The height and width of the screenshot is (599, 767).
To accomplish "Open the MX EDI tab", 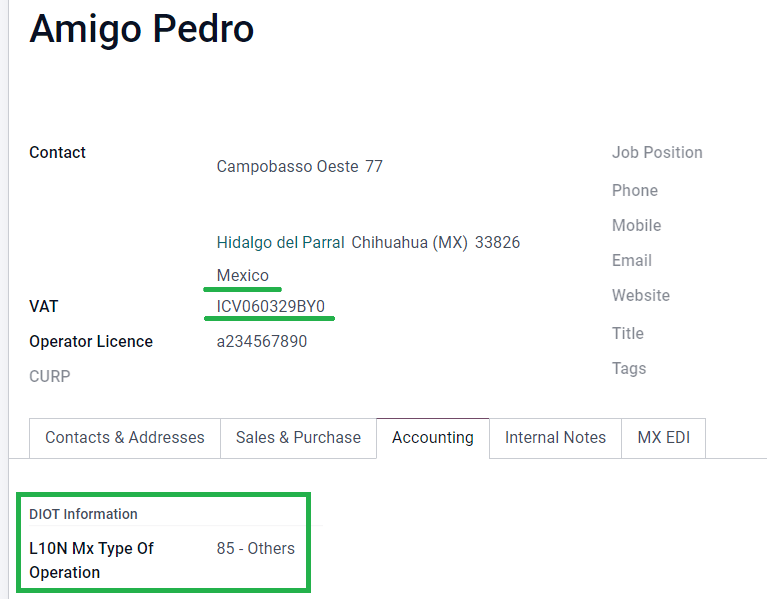I will [663, 438].
